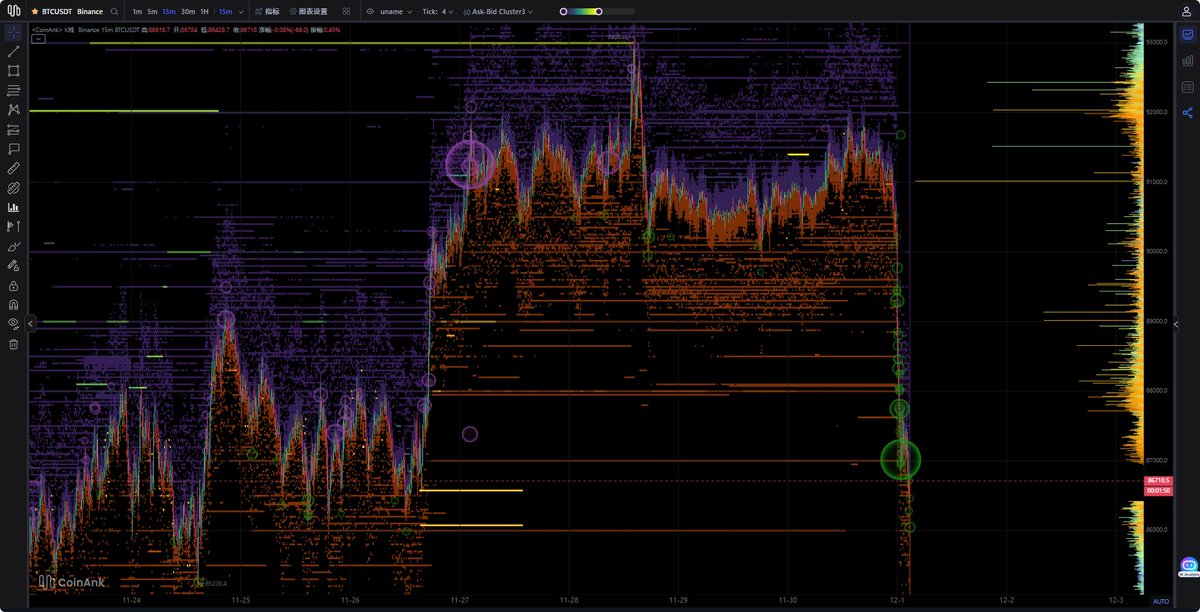Select the comment annotation tool

(x=14, y=149)
